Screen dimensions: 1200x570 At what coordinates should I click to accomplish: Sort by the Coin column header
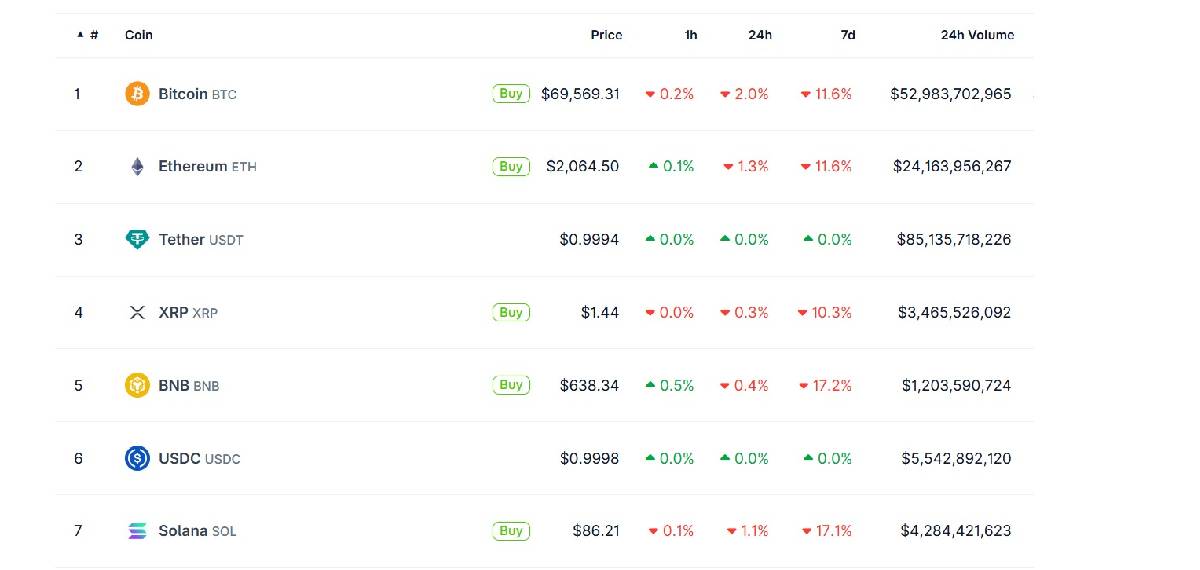tap(139, 35)
